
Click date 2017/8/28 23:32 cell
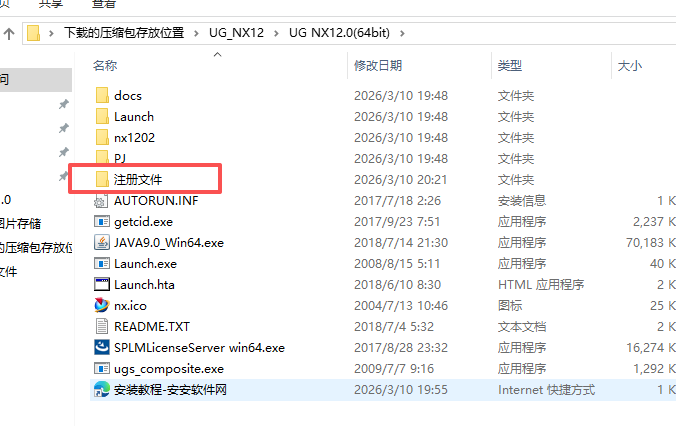tap(401, 348)
